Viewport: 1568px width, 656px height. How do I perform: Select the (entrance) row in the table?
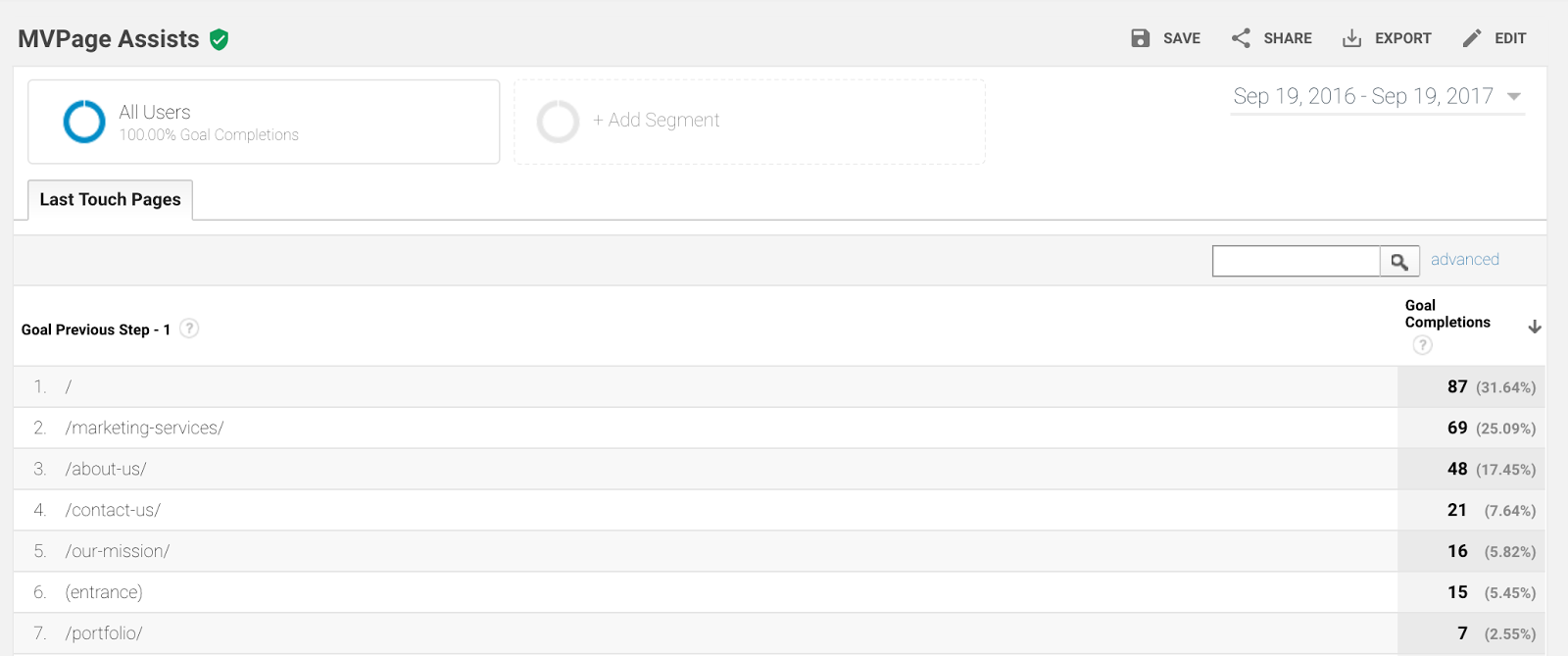(103, 591)
